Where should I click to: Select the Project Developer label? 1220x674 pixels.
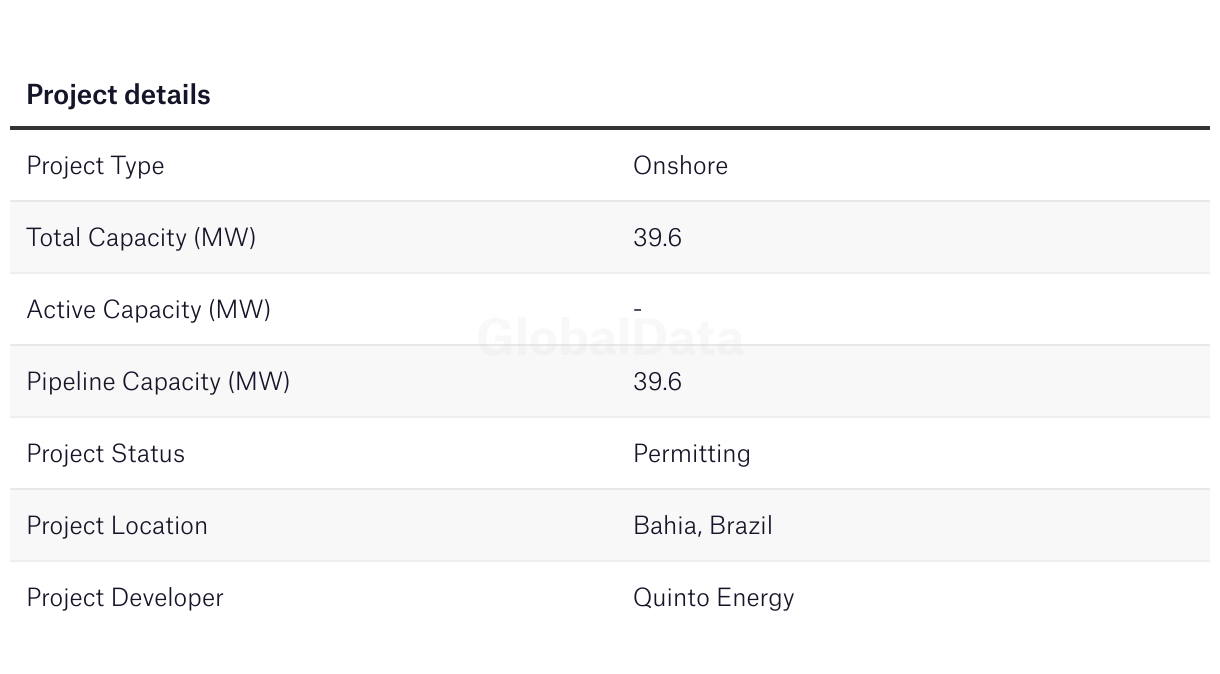(x=125, y=598)
